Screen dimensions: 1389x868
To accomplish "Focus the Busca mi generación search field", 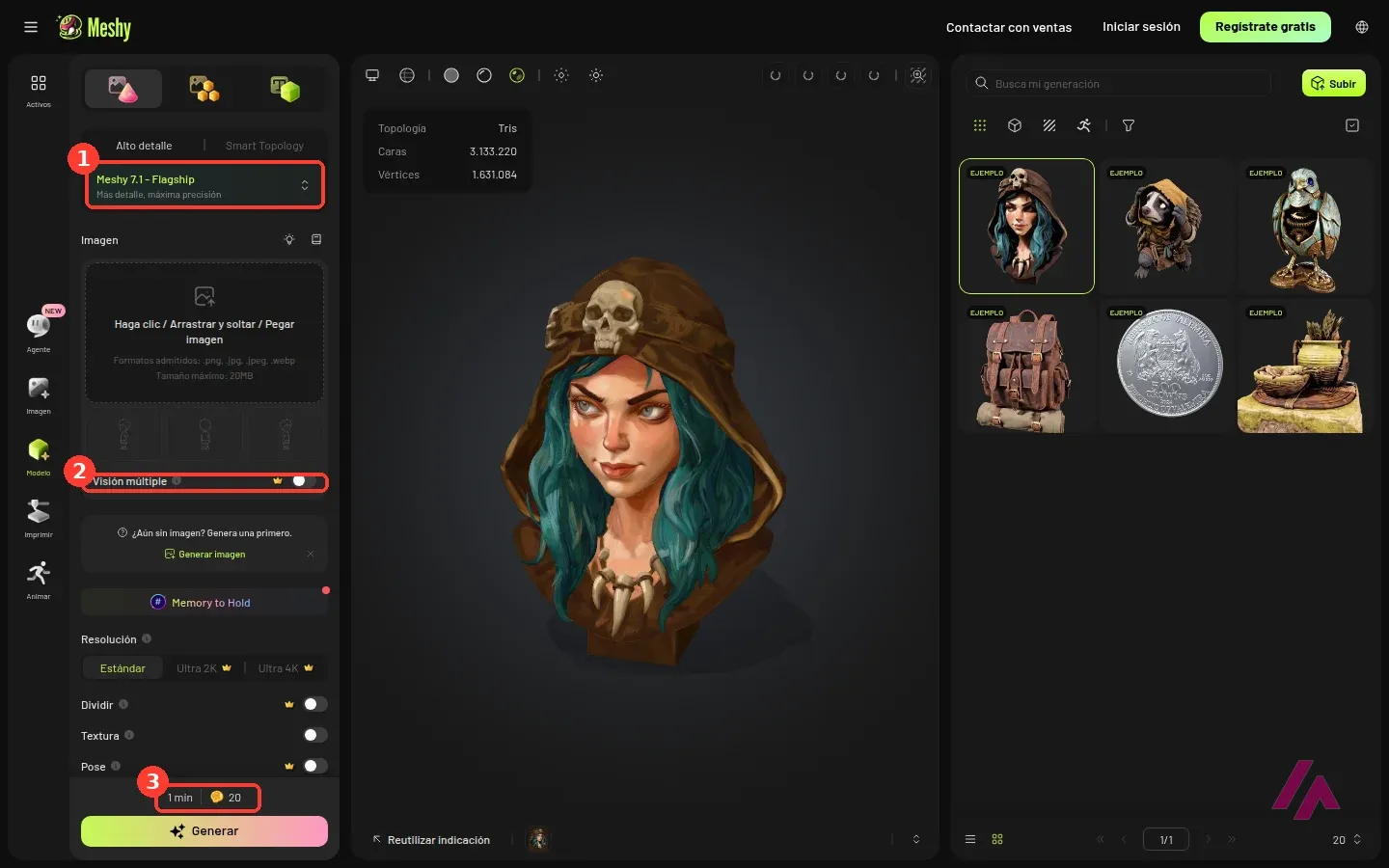I will (1119, 84).
